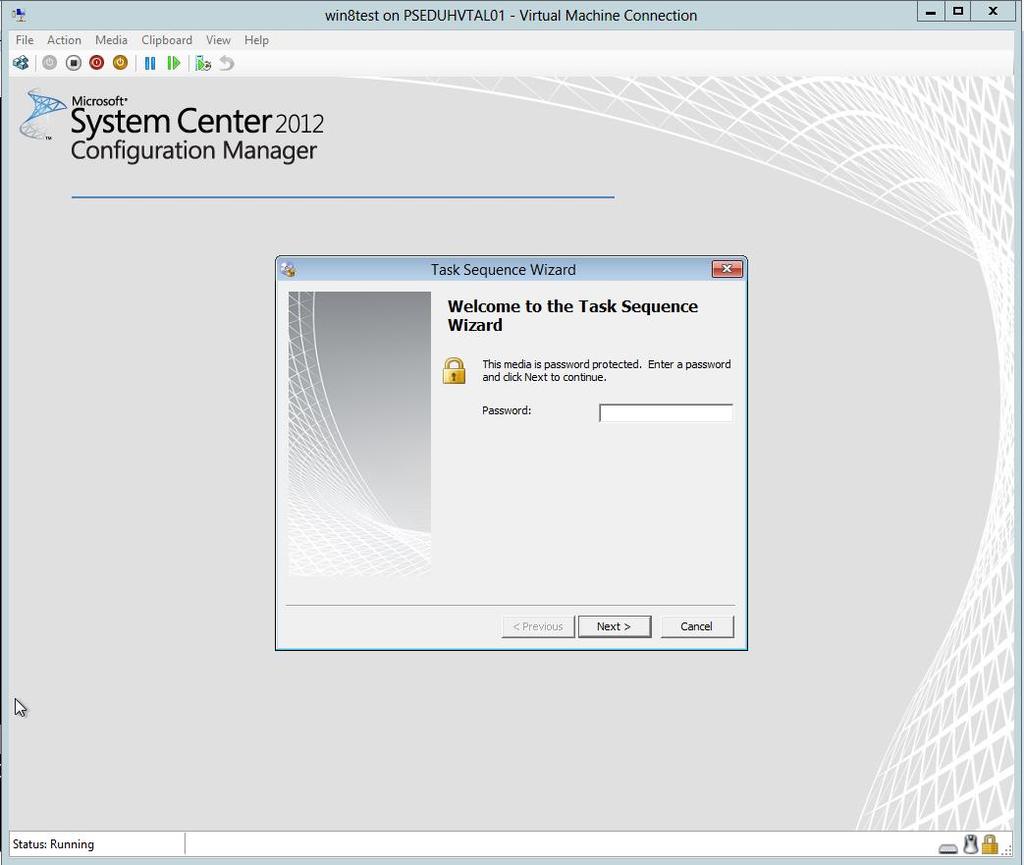
Task: Click the Next button in wizard
Action: [x=614, y=627]
